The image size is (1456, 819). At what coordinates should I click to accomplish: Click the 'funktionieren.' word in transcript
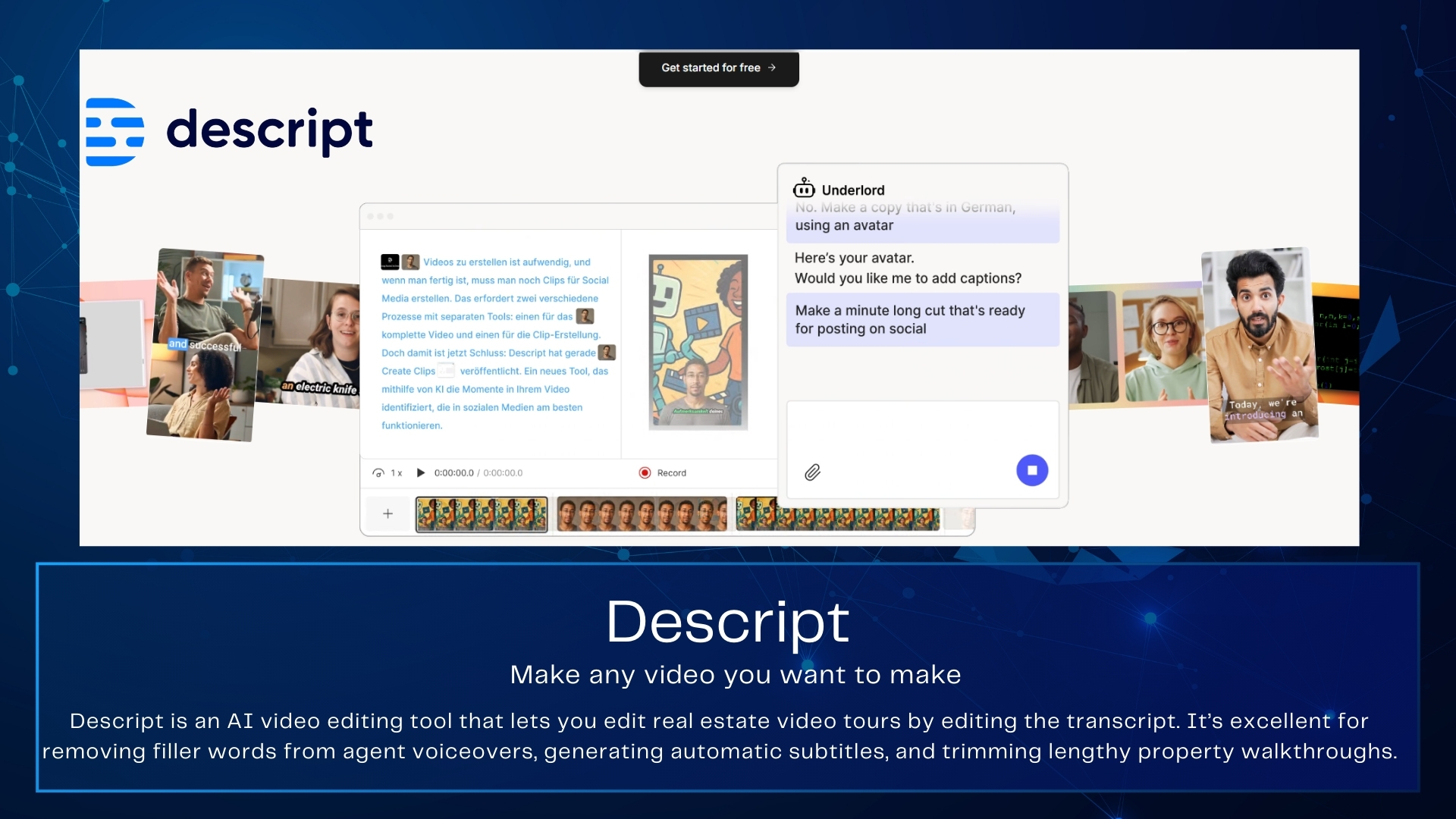point(412,425)
